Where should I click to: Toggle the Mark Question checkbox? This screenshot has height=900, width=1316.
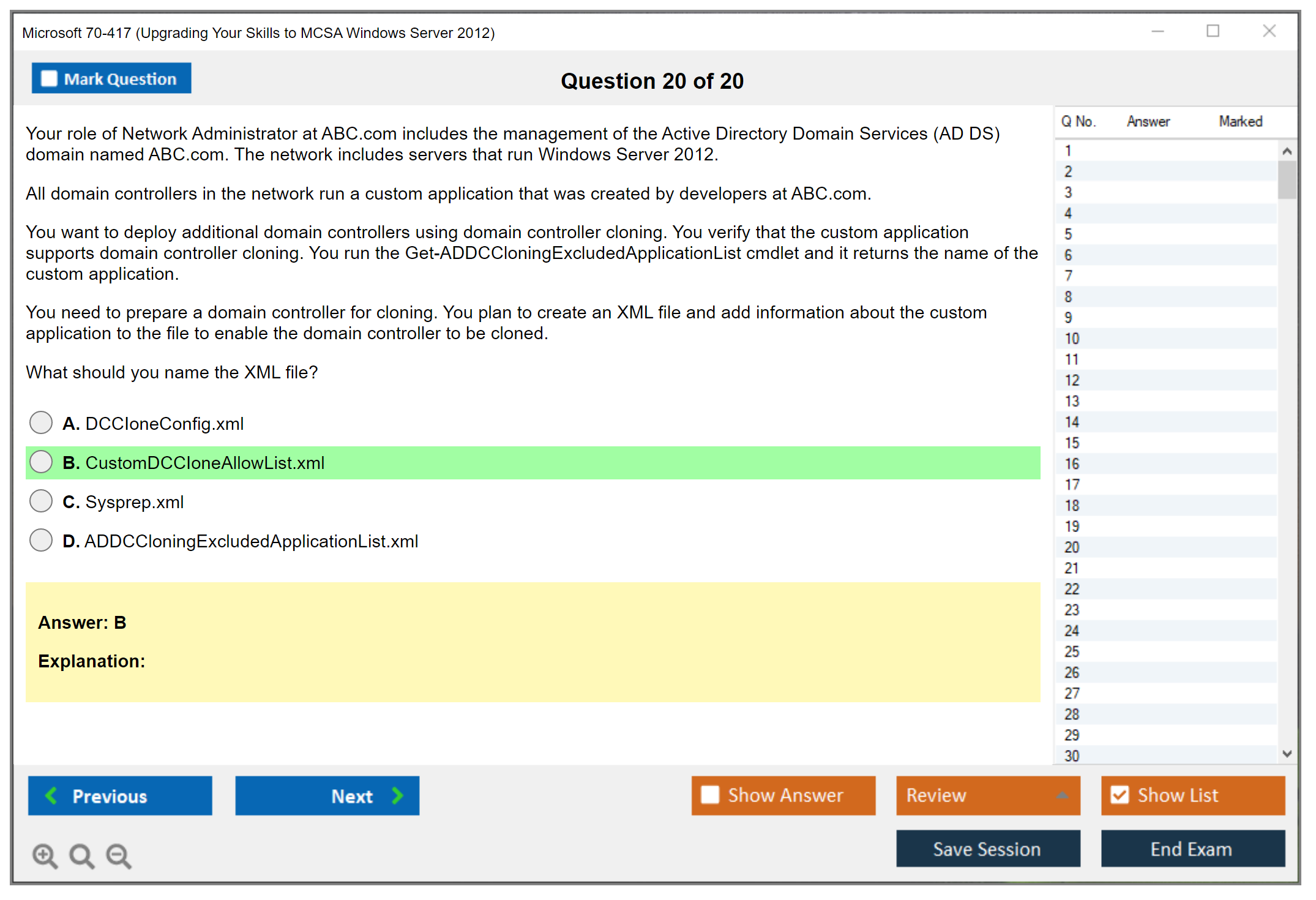click(x=49, y=78)
